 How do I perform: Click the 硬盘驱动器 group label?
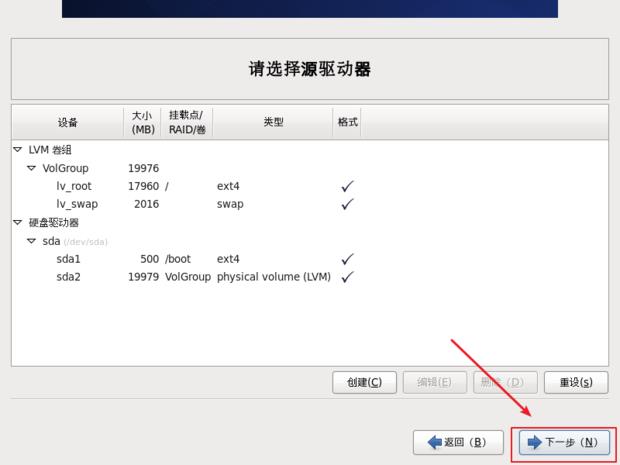tap(54, 223)
